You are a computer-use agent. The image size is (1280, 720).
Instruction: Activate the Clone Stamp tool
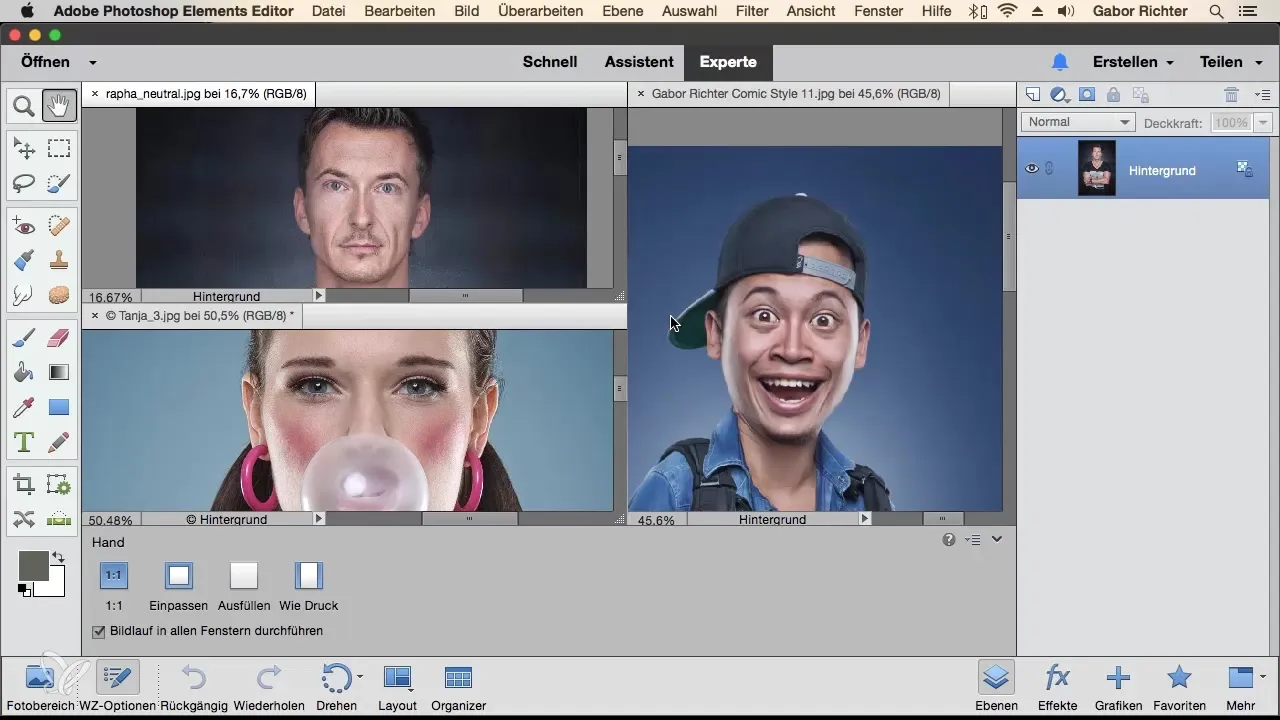pos(59,260)
